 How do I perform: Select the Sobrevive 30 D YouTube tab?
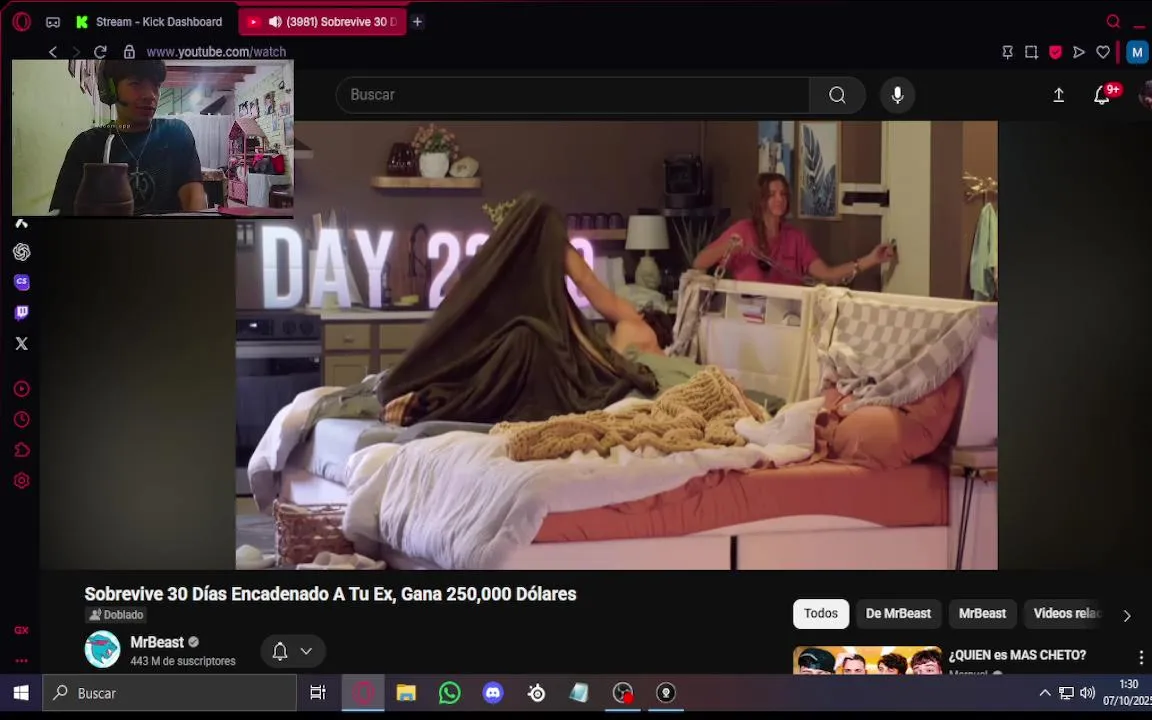[x=323, y=22]
